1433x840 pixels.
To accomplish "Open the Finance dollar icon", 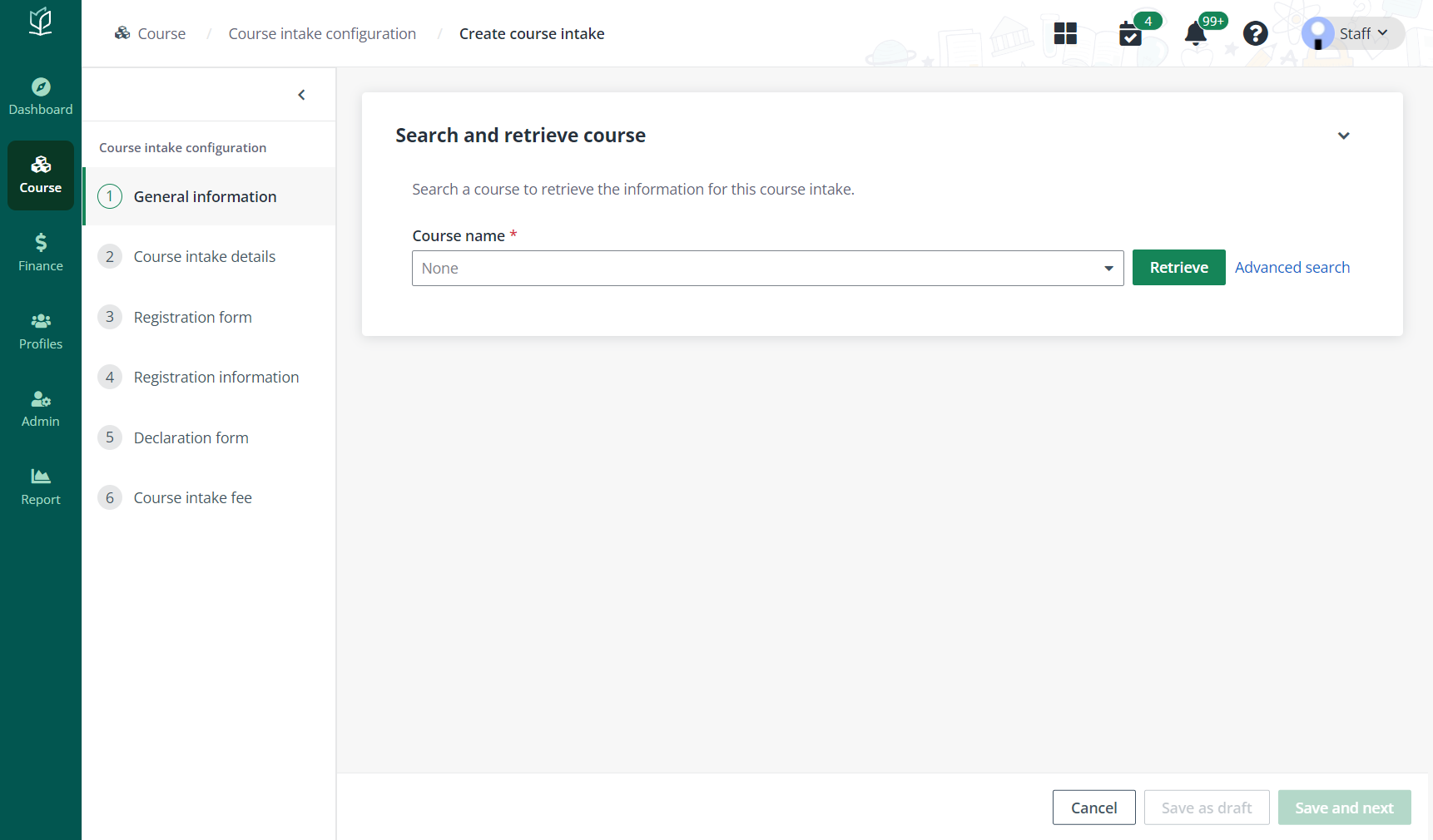I will coord(41,242).
